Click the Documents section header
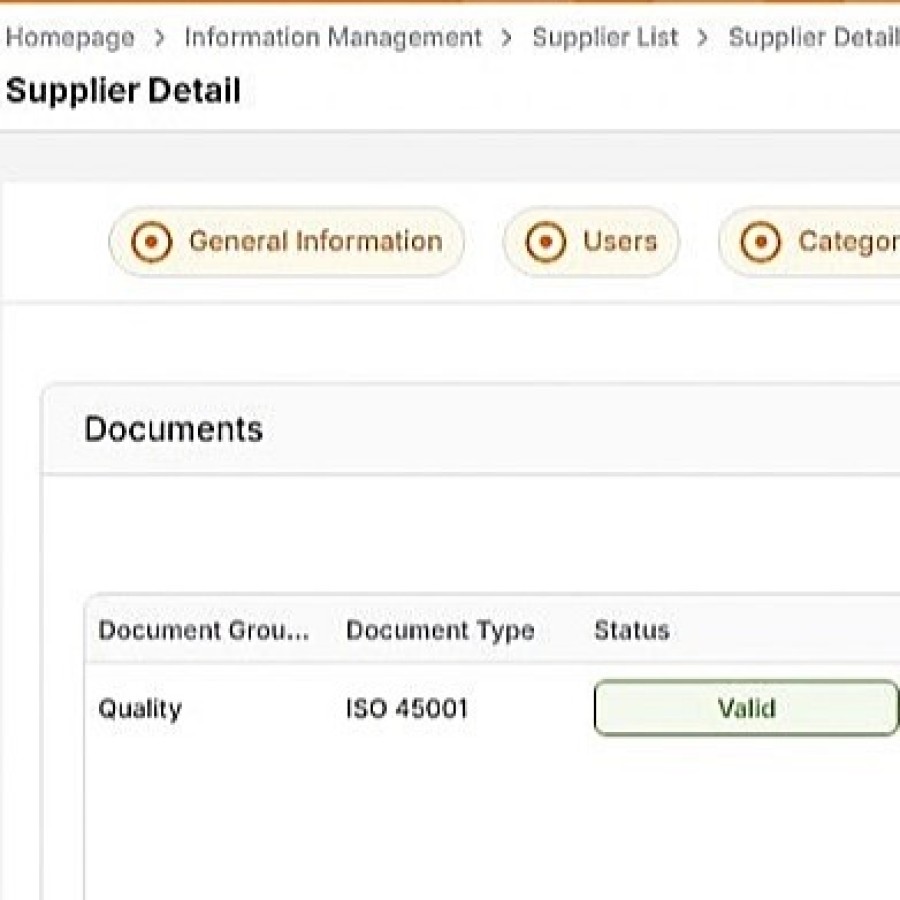The width and height of the screenshot is (900, 900). click(x=174, y=429)
